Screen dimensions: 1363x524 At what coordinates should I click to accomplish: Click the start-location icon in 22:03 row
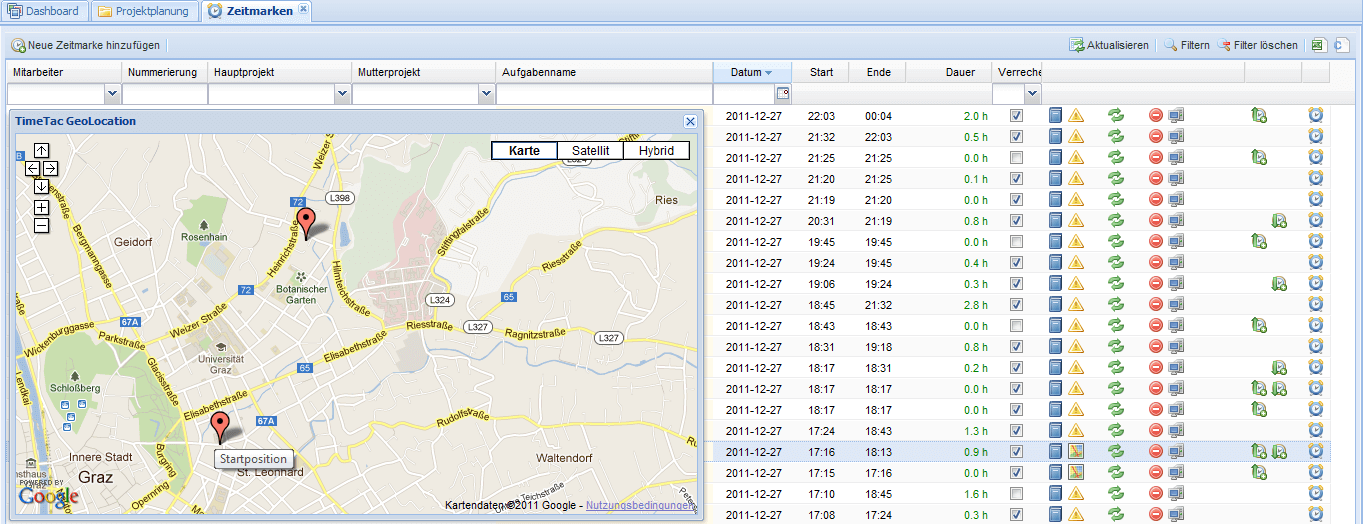(x=1259, y=116)
